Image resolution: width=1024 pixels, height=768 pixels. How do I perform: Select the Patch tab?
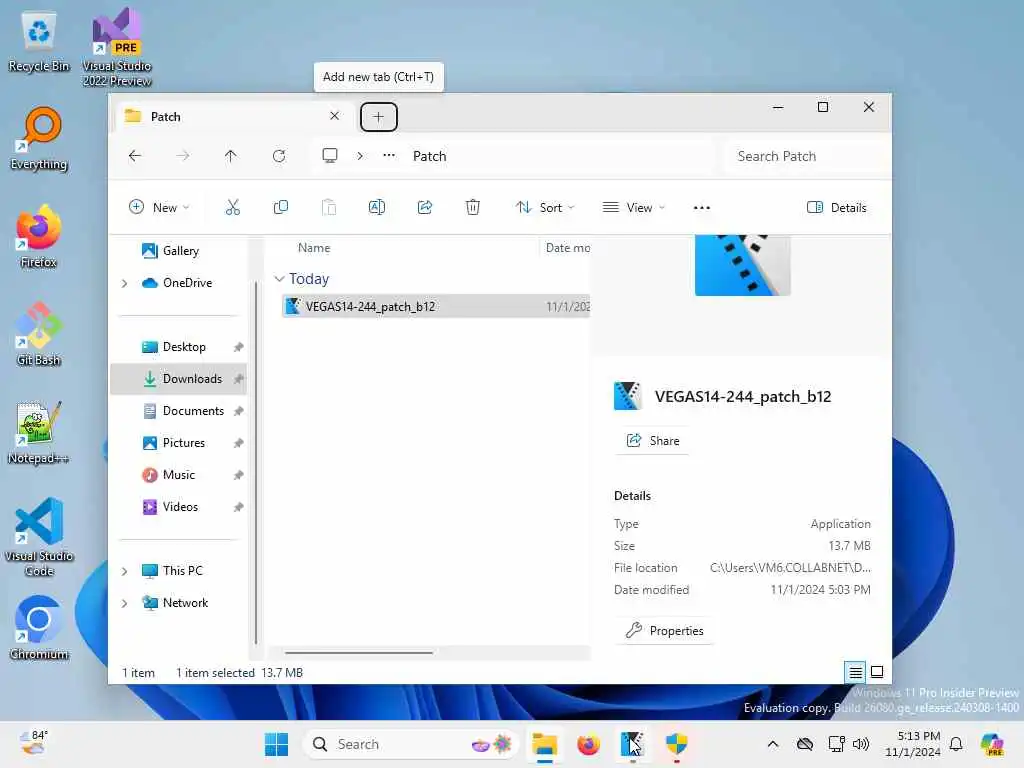tap(232, 117)
